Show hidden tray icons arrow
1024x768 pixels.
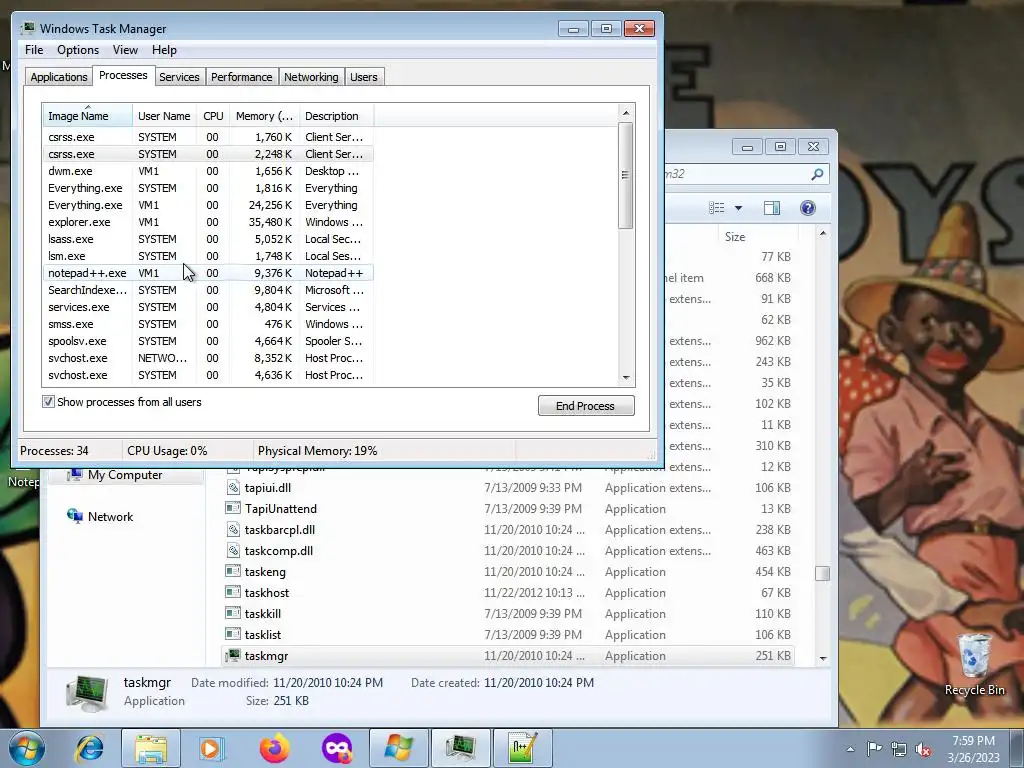pos(850,748)
